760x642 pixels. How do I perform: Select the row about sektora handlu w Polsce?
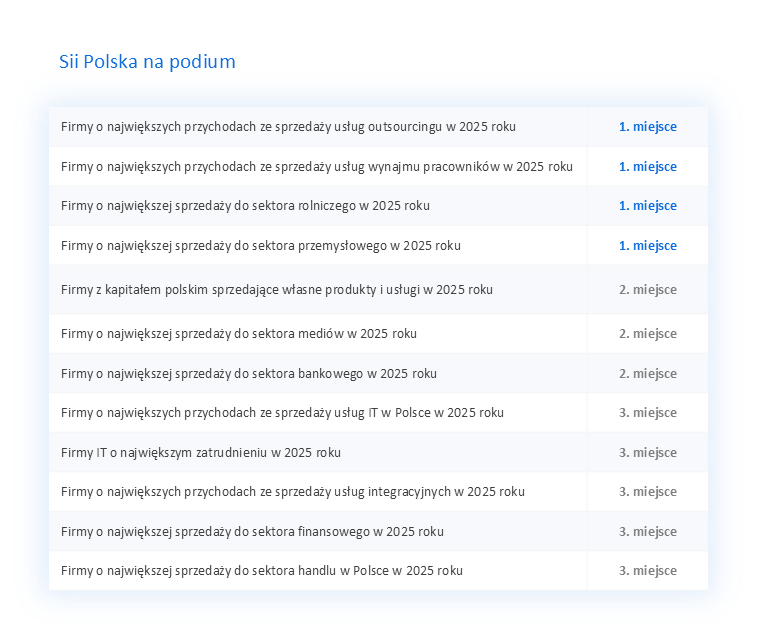378,571
